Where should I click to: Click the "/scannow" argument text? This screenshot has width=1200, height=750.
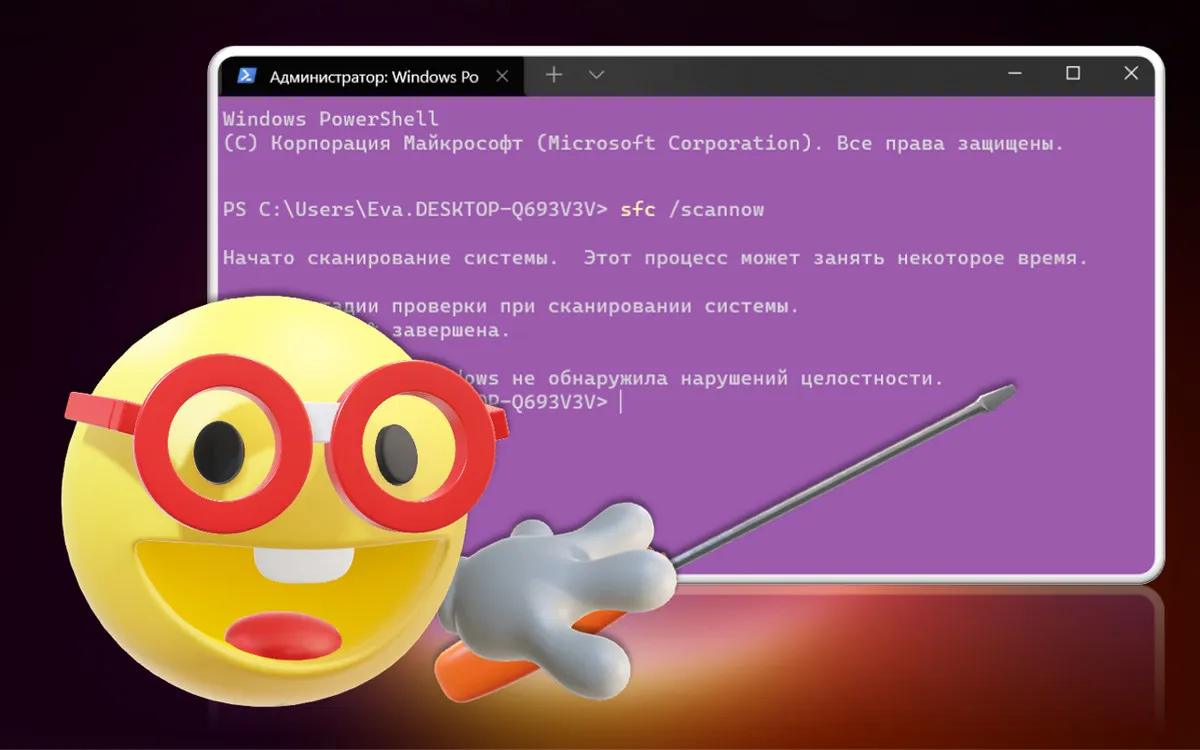716,210
